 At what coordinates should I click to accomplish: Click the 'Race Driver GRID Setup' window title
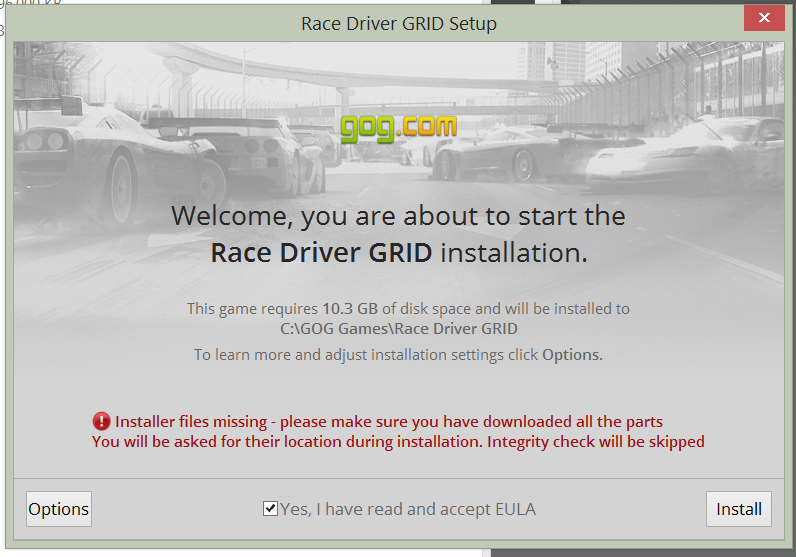point(399,24)
